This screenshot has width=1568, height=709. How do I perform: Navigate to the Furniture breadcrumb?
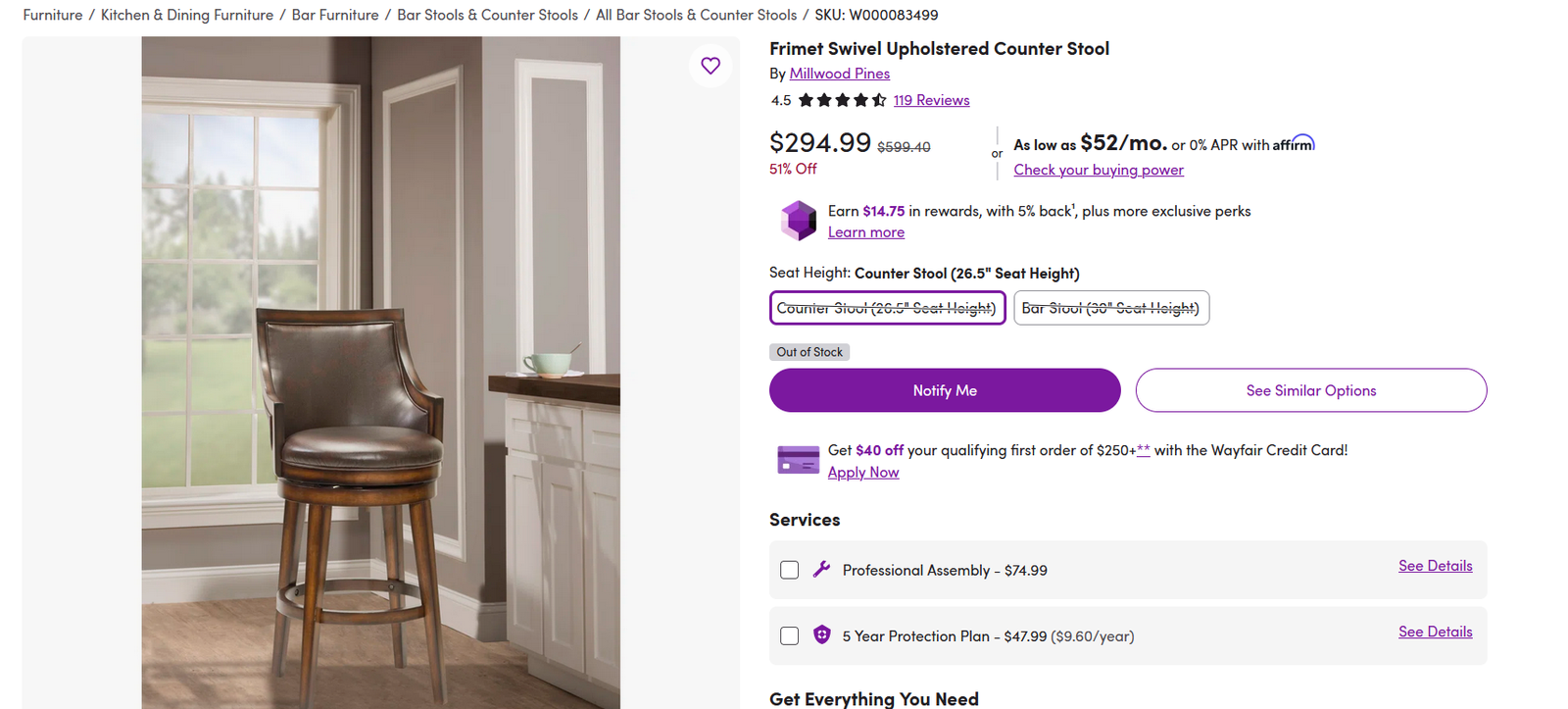tap(53, 15)
